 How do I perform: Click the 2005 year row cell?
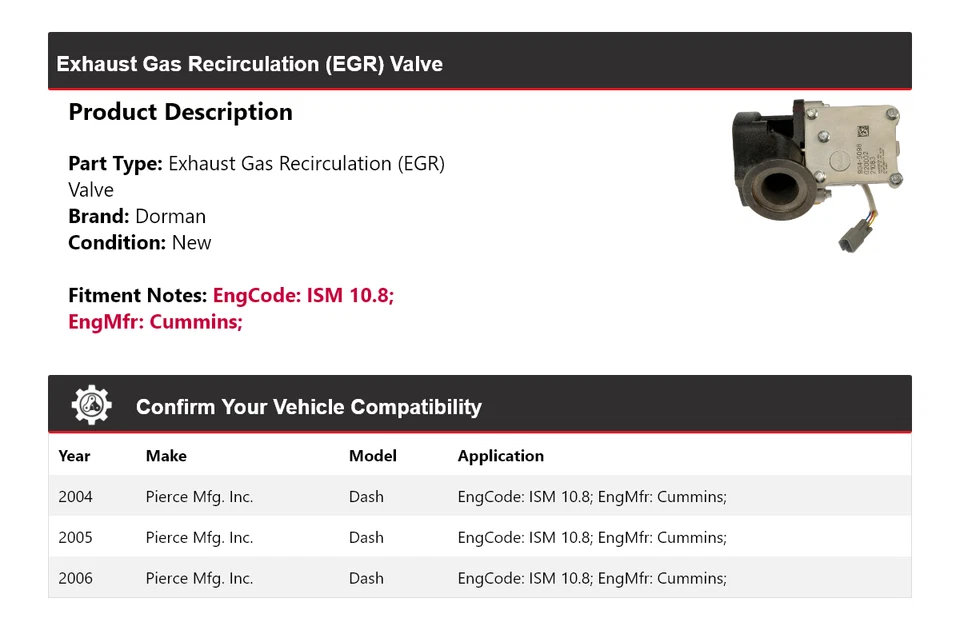pos(75,538)
